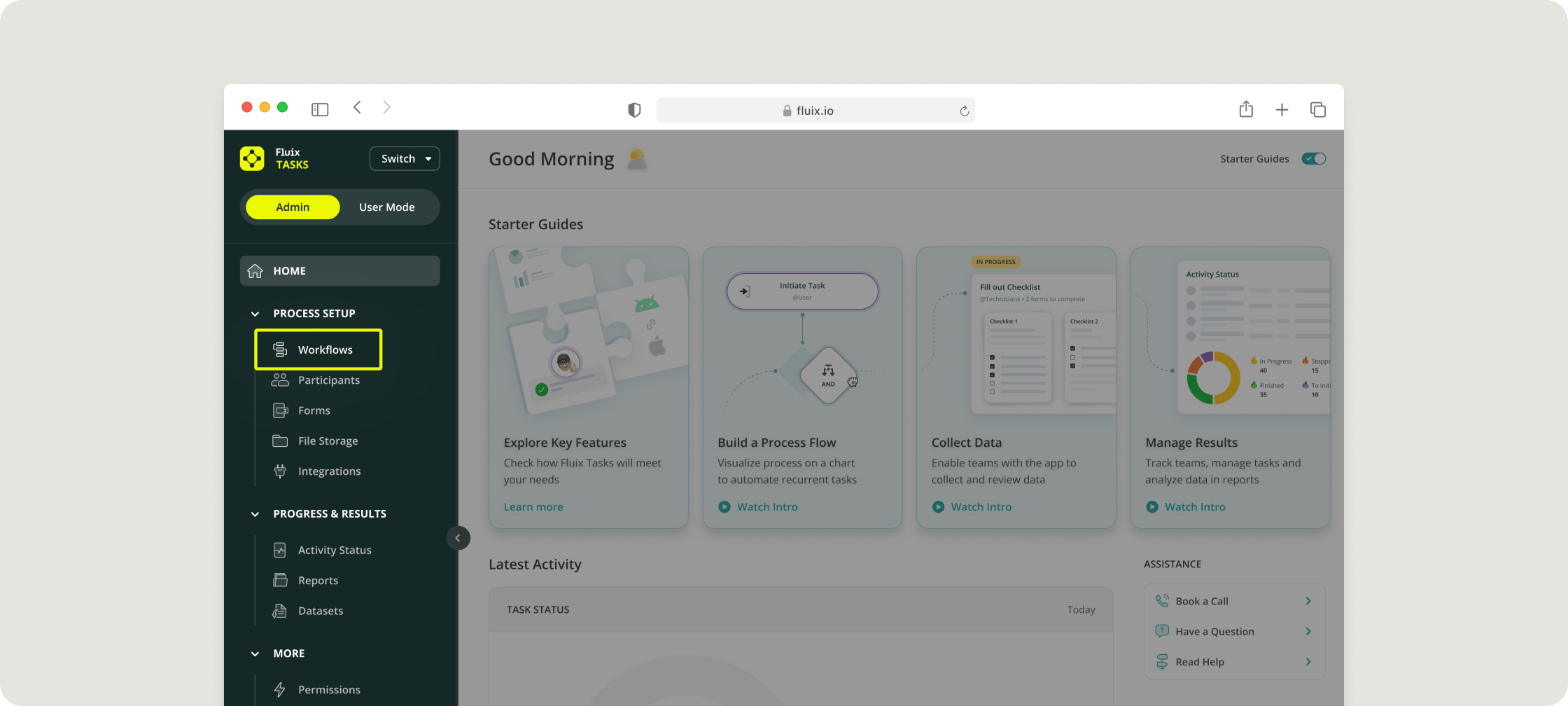Open Integrations plug icon
This screenshot has width=1568, height=706.
[x=280, y=471]
